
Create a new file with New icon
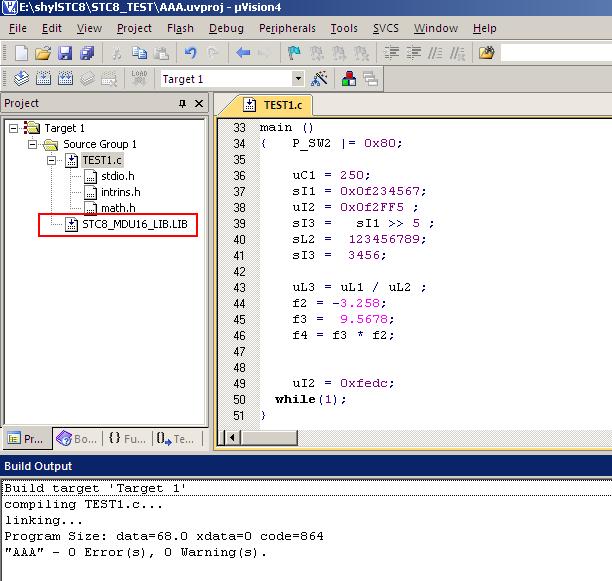click(21, 53)
